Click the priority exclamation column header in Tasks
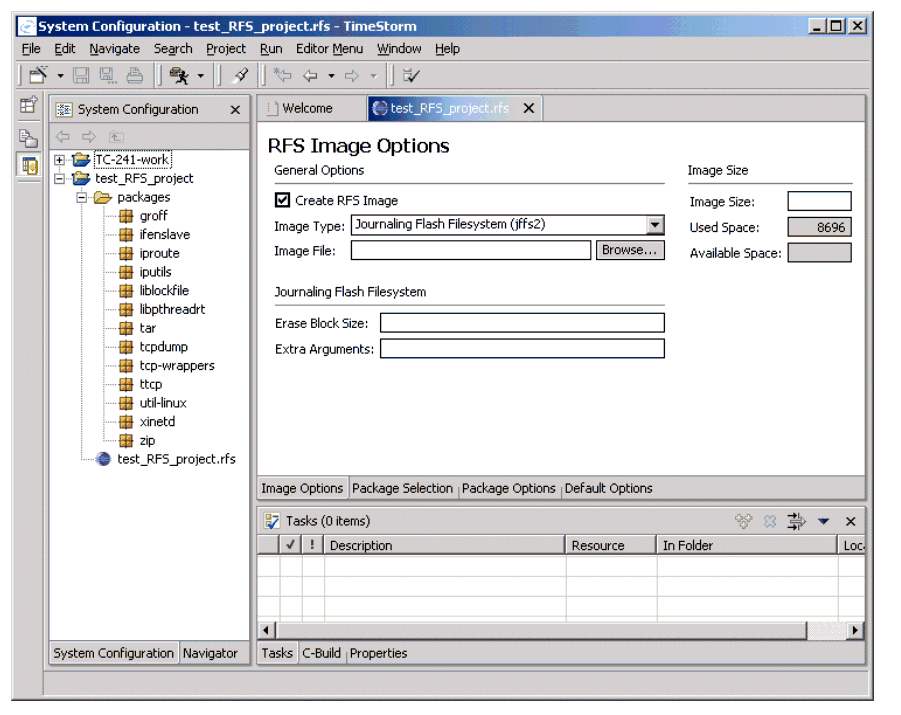This screenshot has width=901, height=715. (x=312, y=546)
